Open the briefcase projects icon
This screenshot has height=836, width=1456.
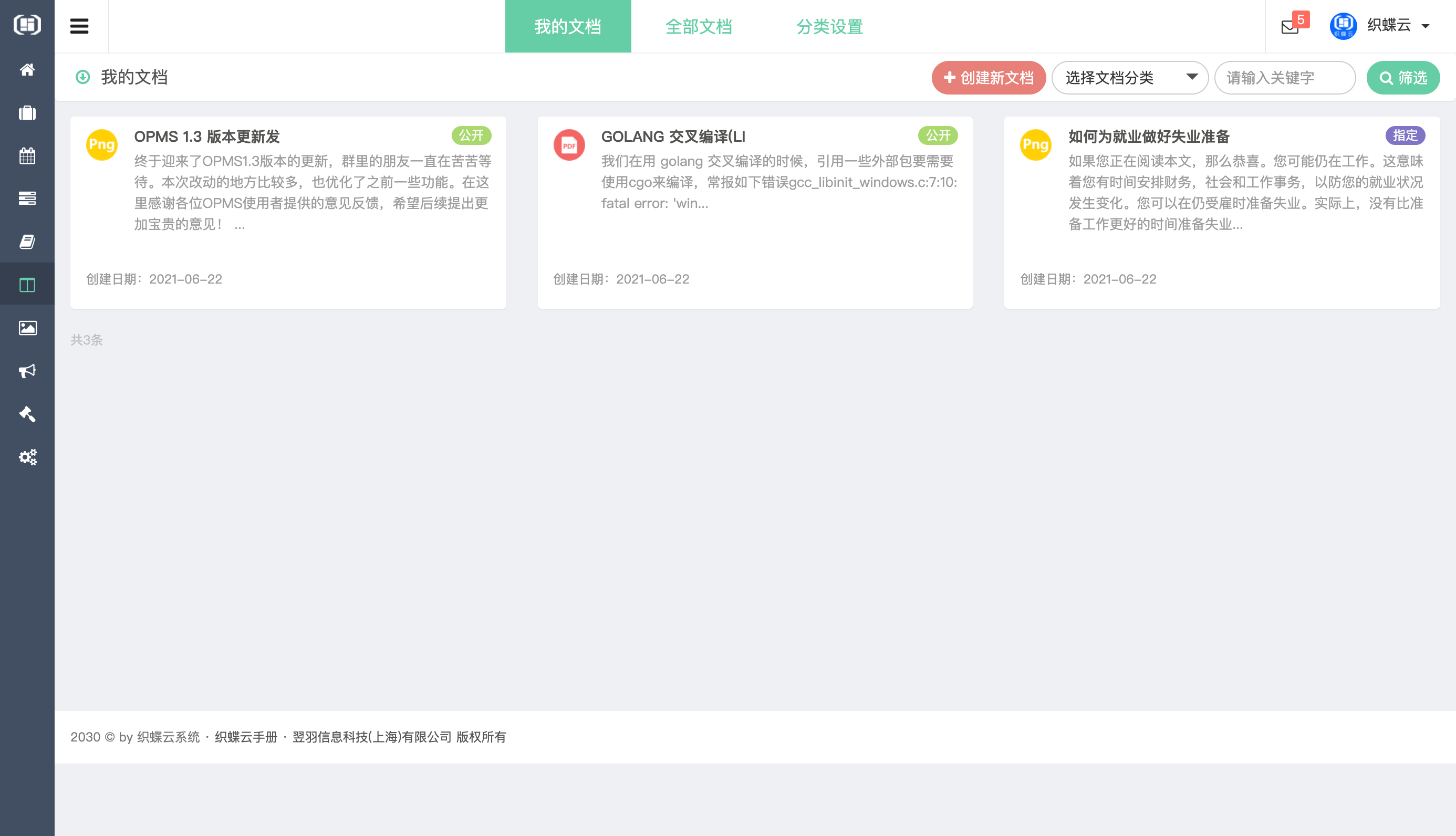(27, 112)
